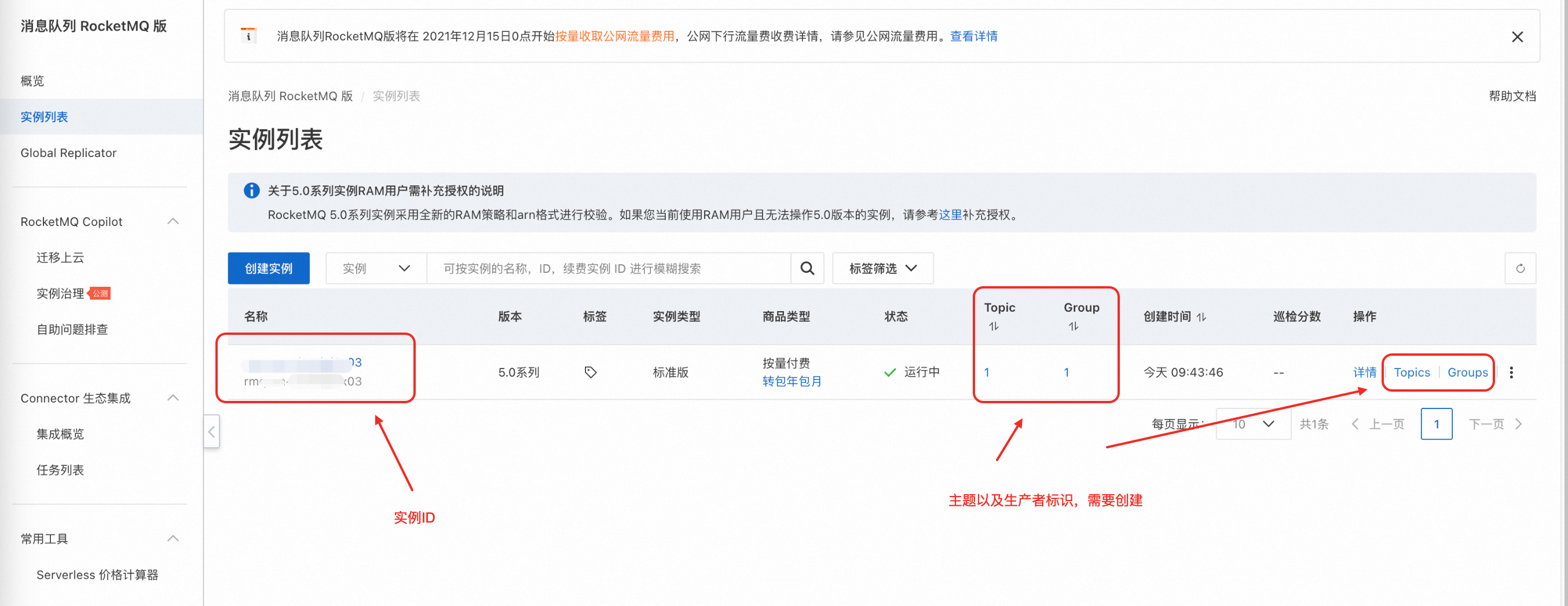The width and height of the screenshot is (1568, 606).
Task: Open the 实例 search type dropdown
Action: [376, 269]
